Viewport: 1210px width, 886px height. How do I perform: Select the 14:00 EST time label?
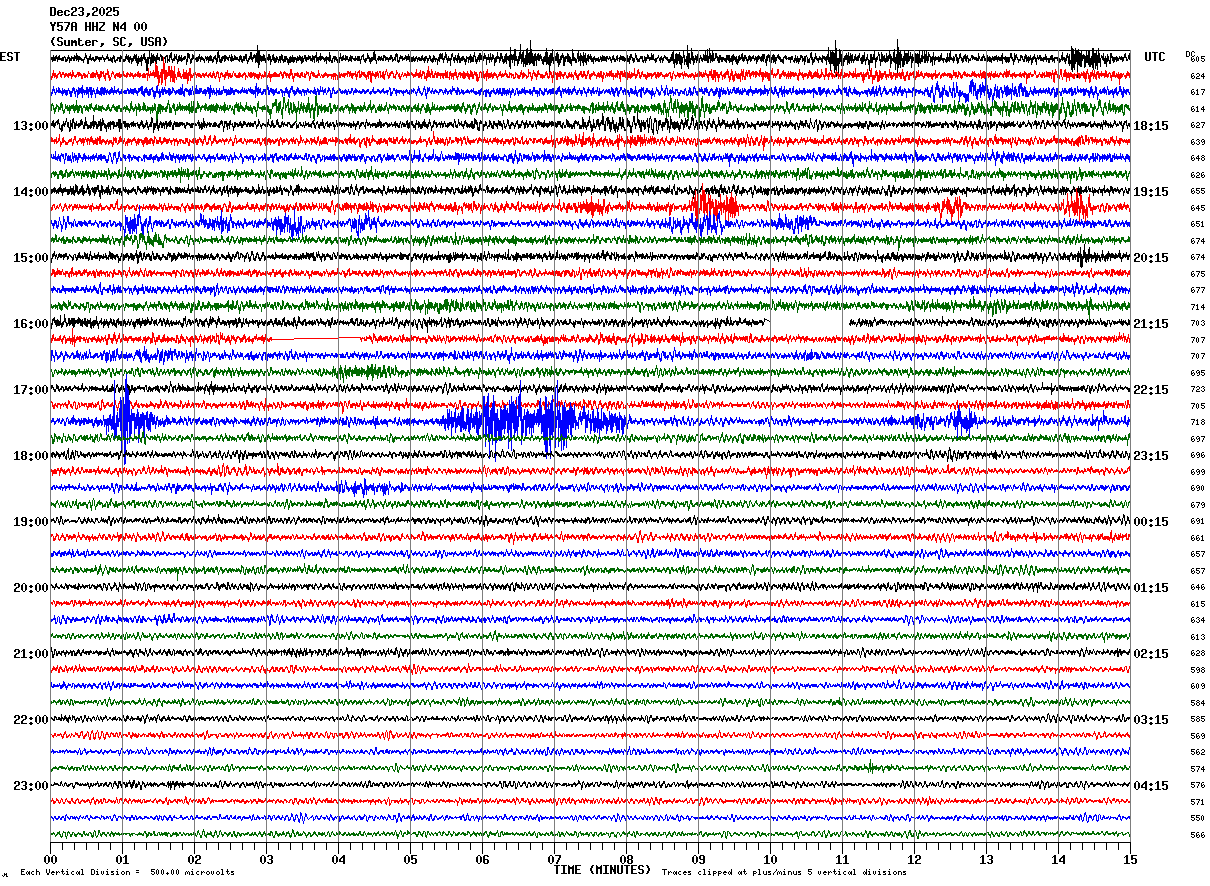[31, 192]
